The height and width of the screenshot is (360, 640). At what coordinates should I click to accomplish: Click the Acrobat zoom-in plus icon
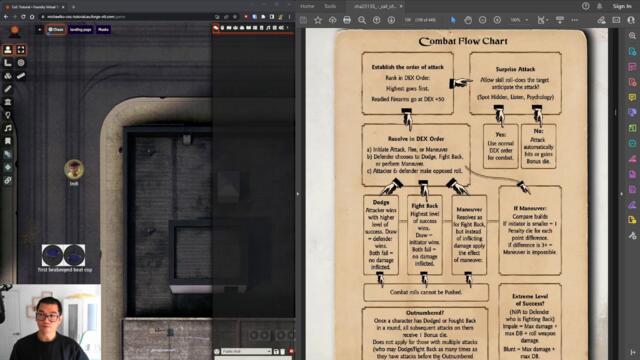497,20
